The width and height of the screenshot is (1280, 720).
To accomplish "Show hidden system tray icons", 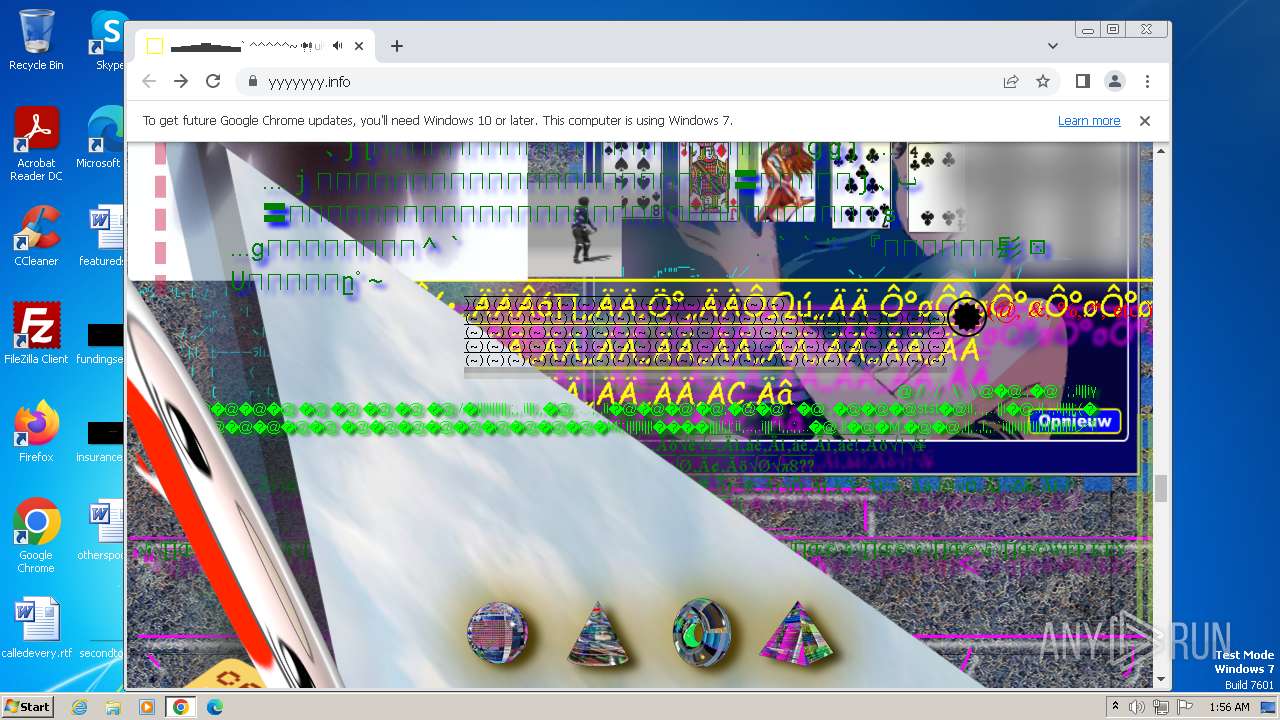I will click(x=1116, y=706).
